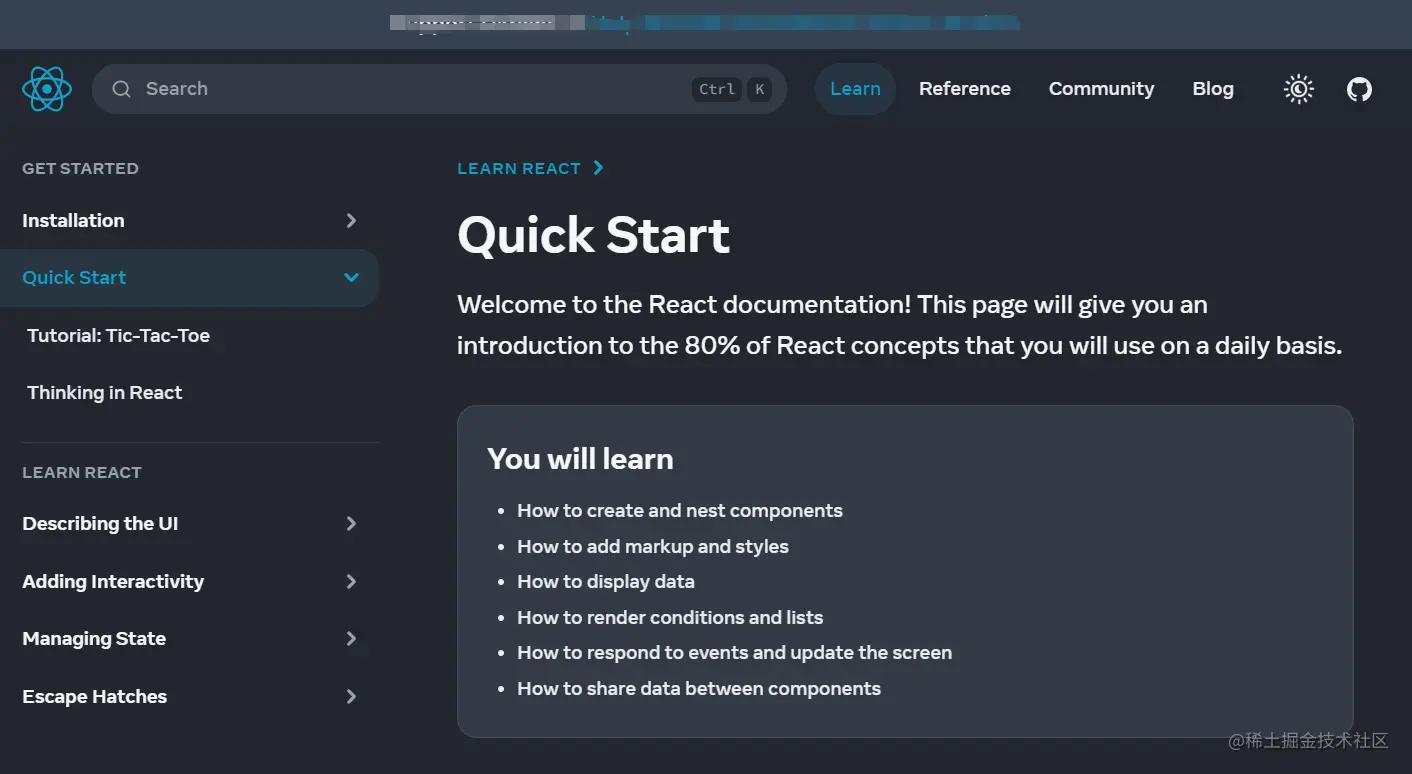Select Quick Start in the sidebar
Screen dimensions: 1412x774
189,277
